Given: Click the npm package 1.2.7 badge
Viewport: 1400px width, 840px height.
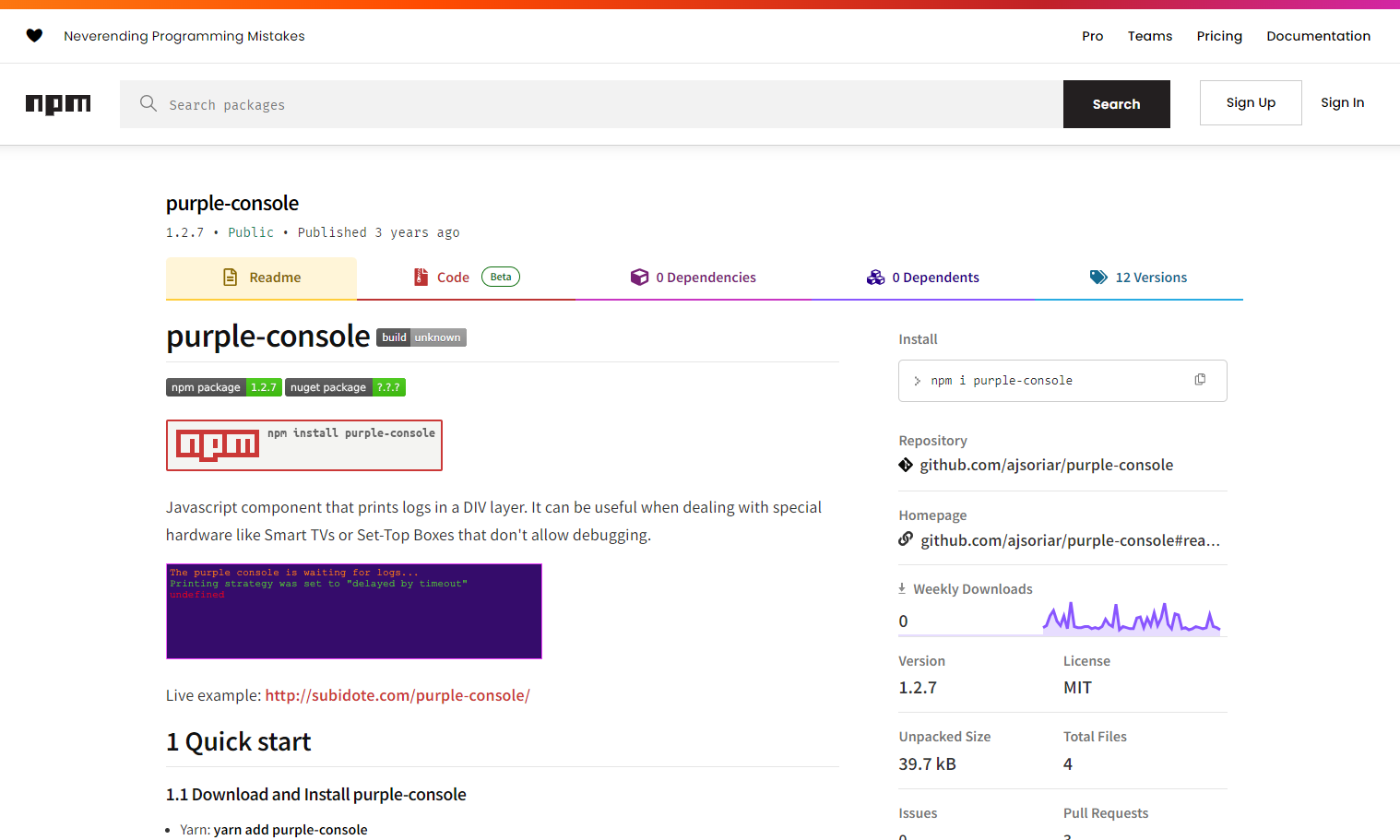Looking at the screenshot, I should tap(223, 387).
